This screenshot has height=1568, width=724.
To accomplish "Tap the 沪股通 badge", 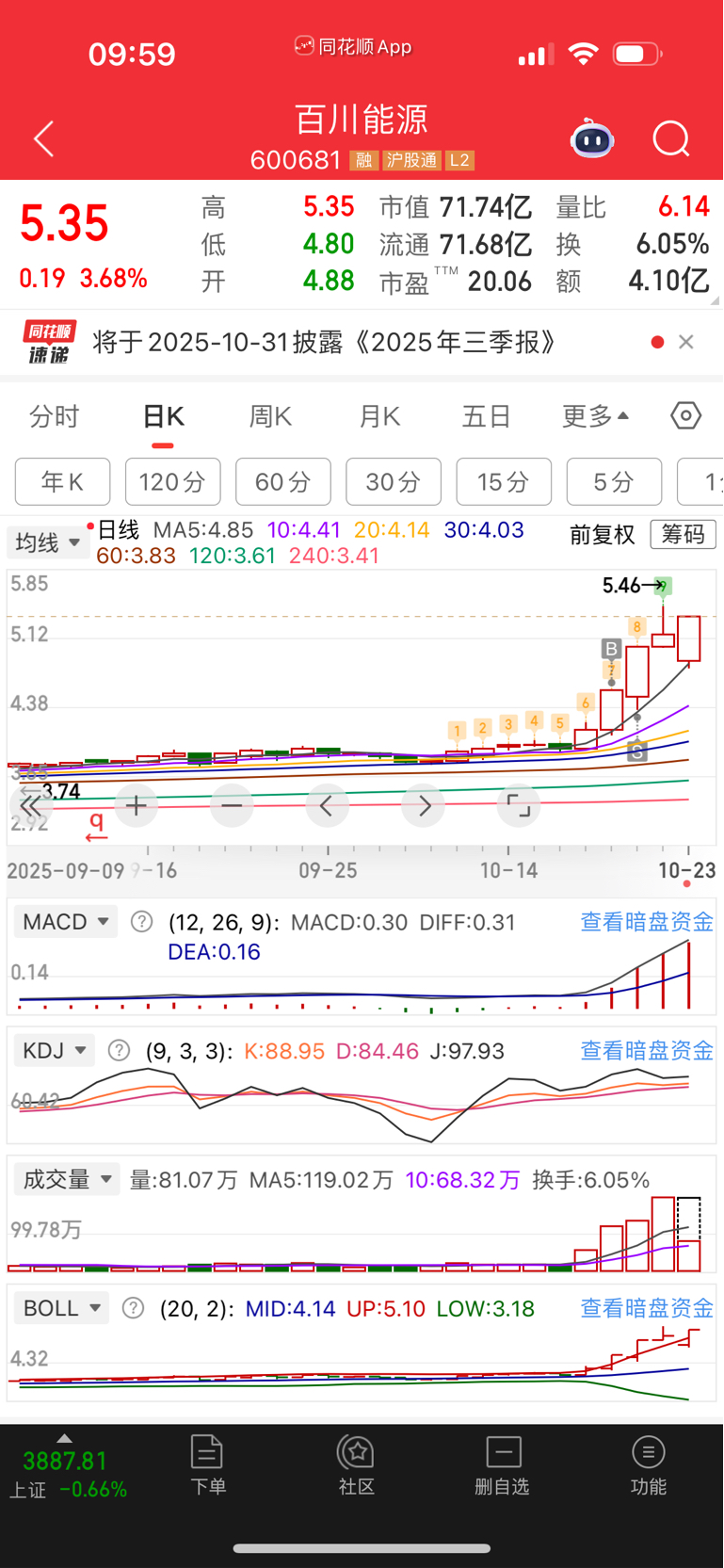I will point(411,160).
